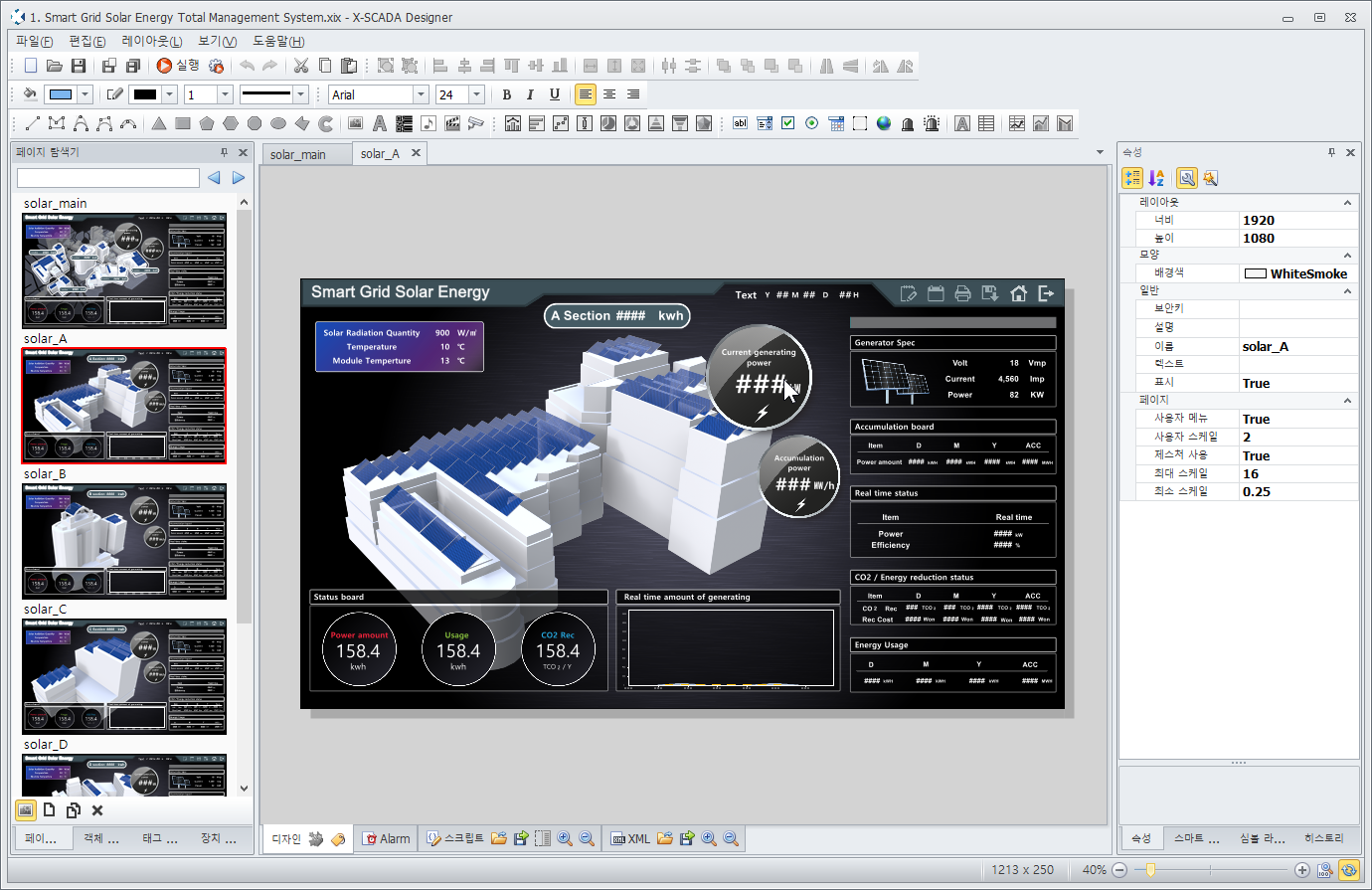Screen dimensions: 1372x890
Task: Insert web browser globe control
Action: click(884, 123)
